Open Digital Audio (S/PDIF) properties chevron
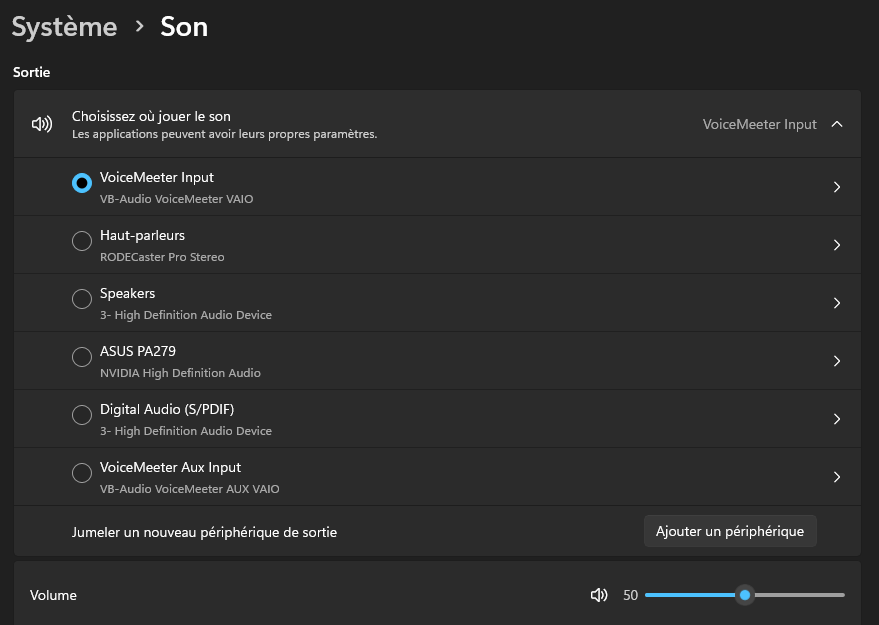This screenshot has width=879, height=625. point(837,419)
